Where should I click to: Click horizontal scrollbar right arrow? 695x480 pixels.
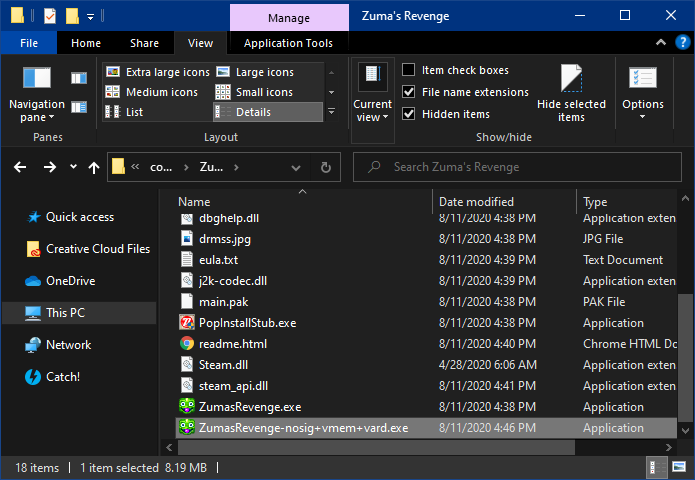click(668, 447)
